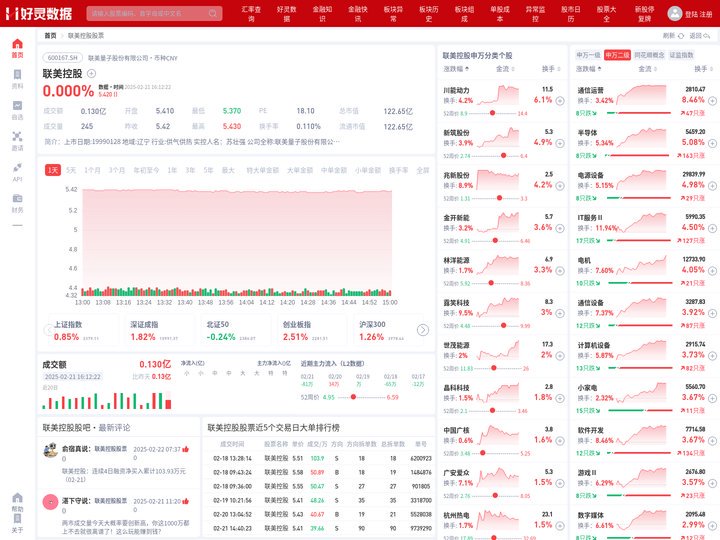
Task: Add 兆新股份 with its plus icon
Action: pos(560,186)
